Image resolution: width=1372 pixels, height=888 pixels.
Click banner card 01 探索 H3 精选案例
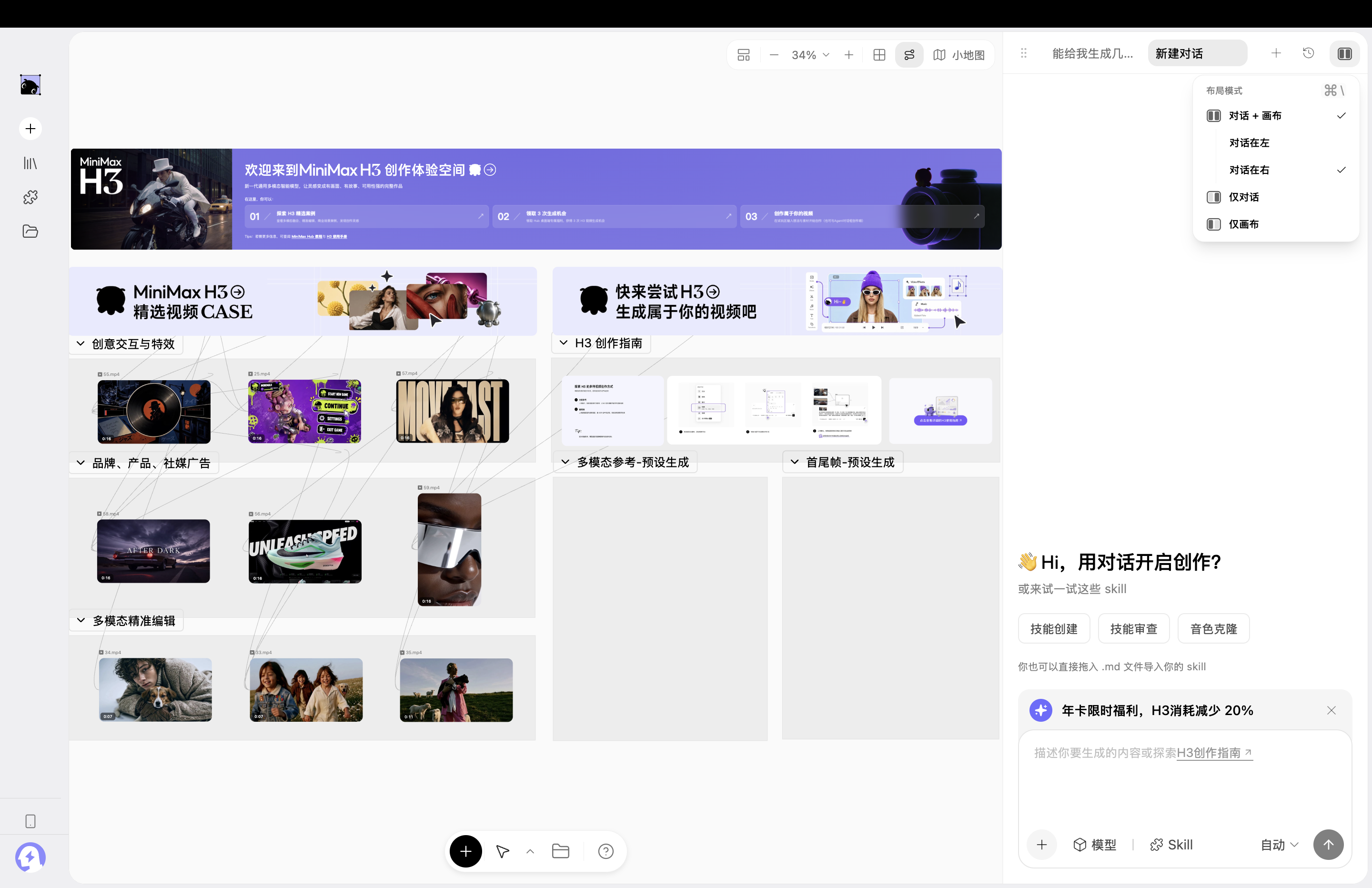click(366, 216)
